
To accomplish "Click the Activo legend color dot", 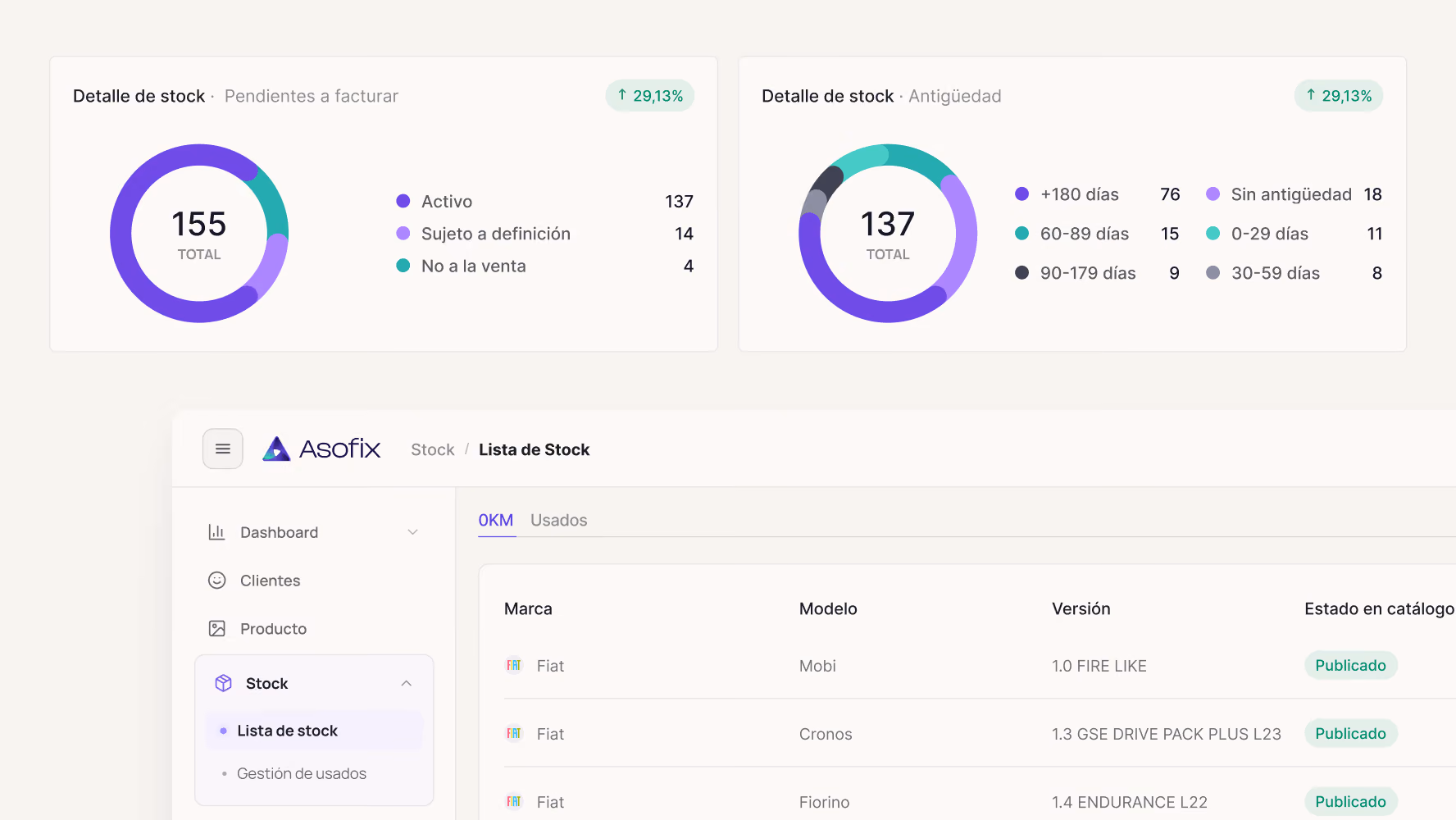I will [x=403, y=201].
